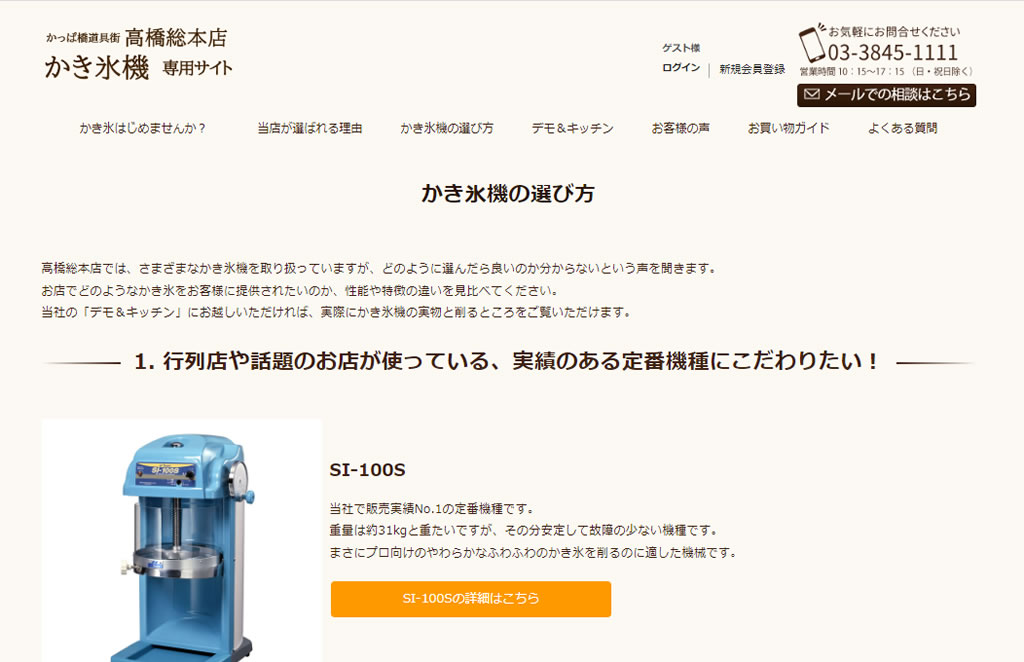This screenshot has height=662, width=1024.
Task: Open the かき氷はじめませんか? menu item
Action: [x=142, y=129]
